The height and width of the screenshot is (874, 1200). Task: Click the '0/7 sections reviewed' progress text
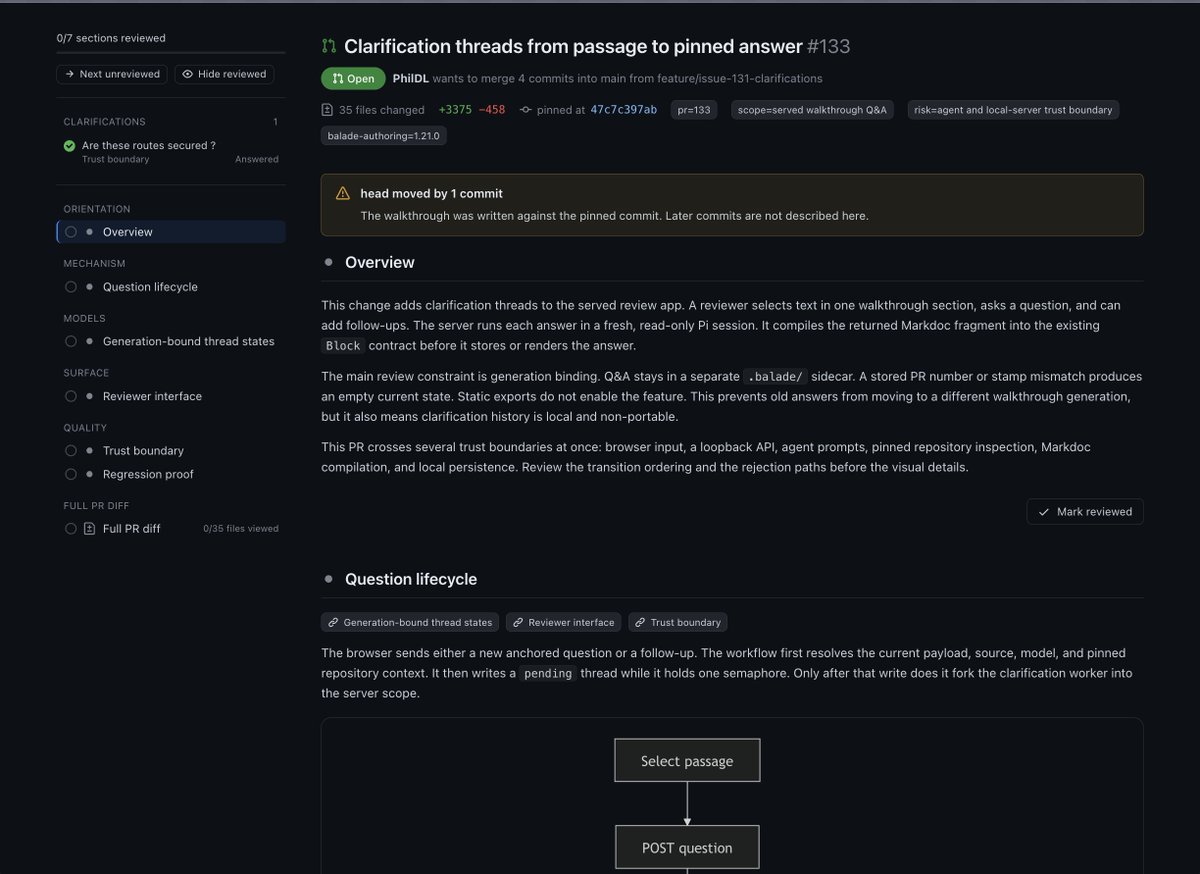pos(111,38)
